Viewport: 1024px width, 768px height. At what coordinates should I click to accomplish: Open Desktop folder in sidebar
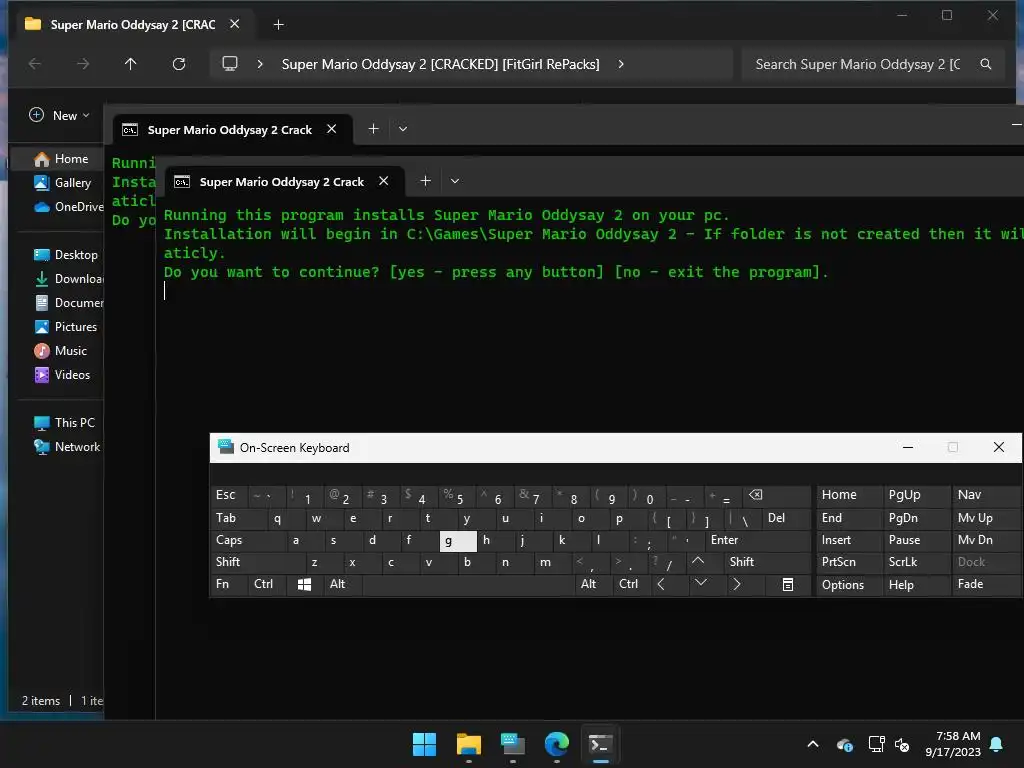(x=65, y=255)
